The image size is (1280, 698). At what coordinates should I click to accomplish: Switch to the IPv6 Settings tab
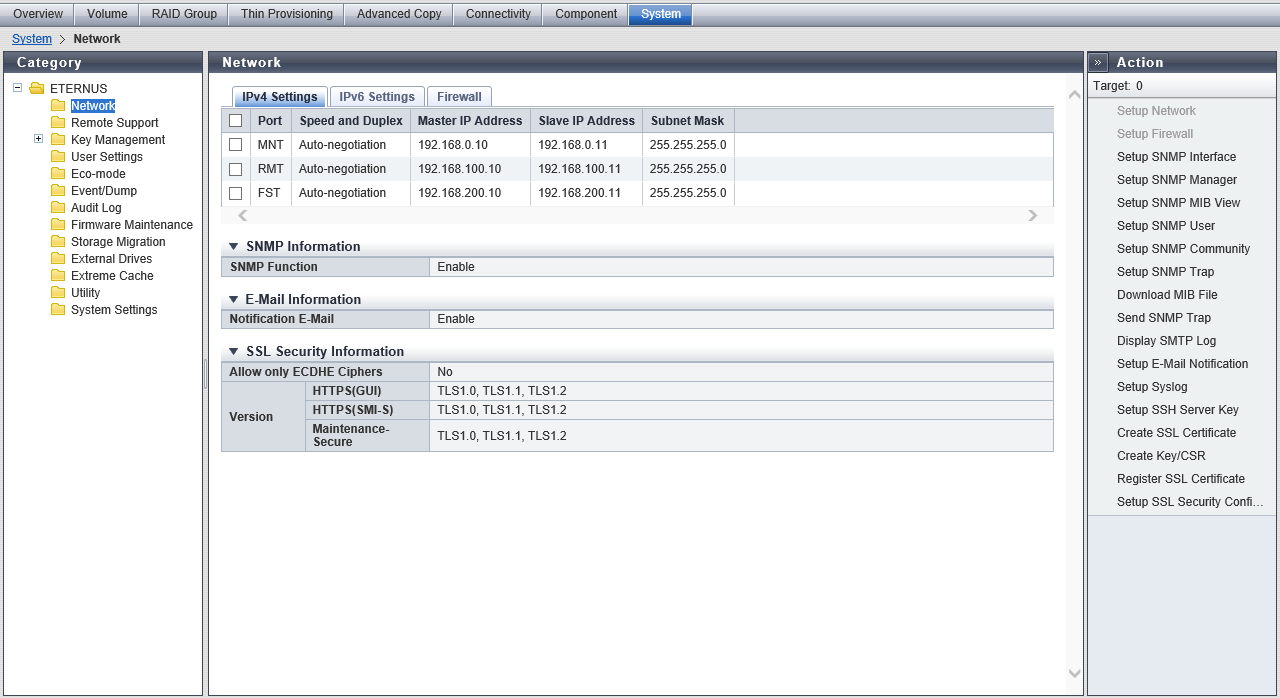(x=377, y=97)
